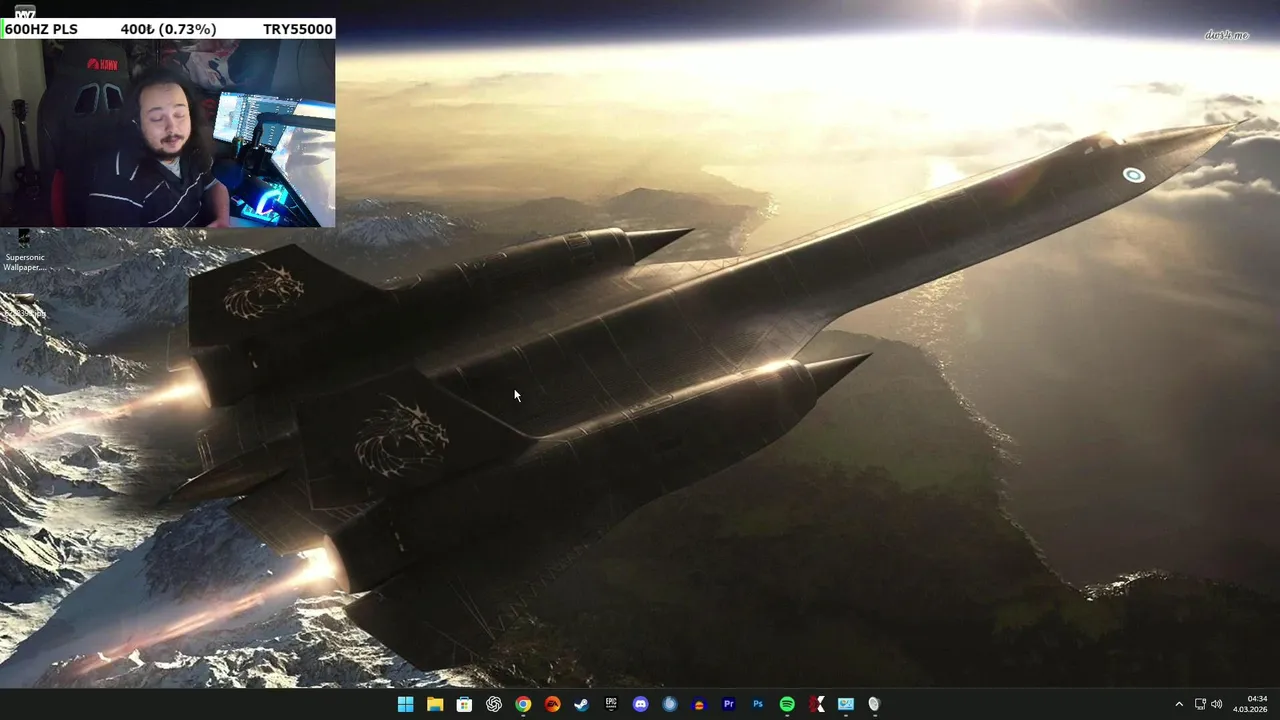
Task: Open Discord from the taskbar
Action: [640, 704]
